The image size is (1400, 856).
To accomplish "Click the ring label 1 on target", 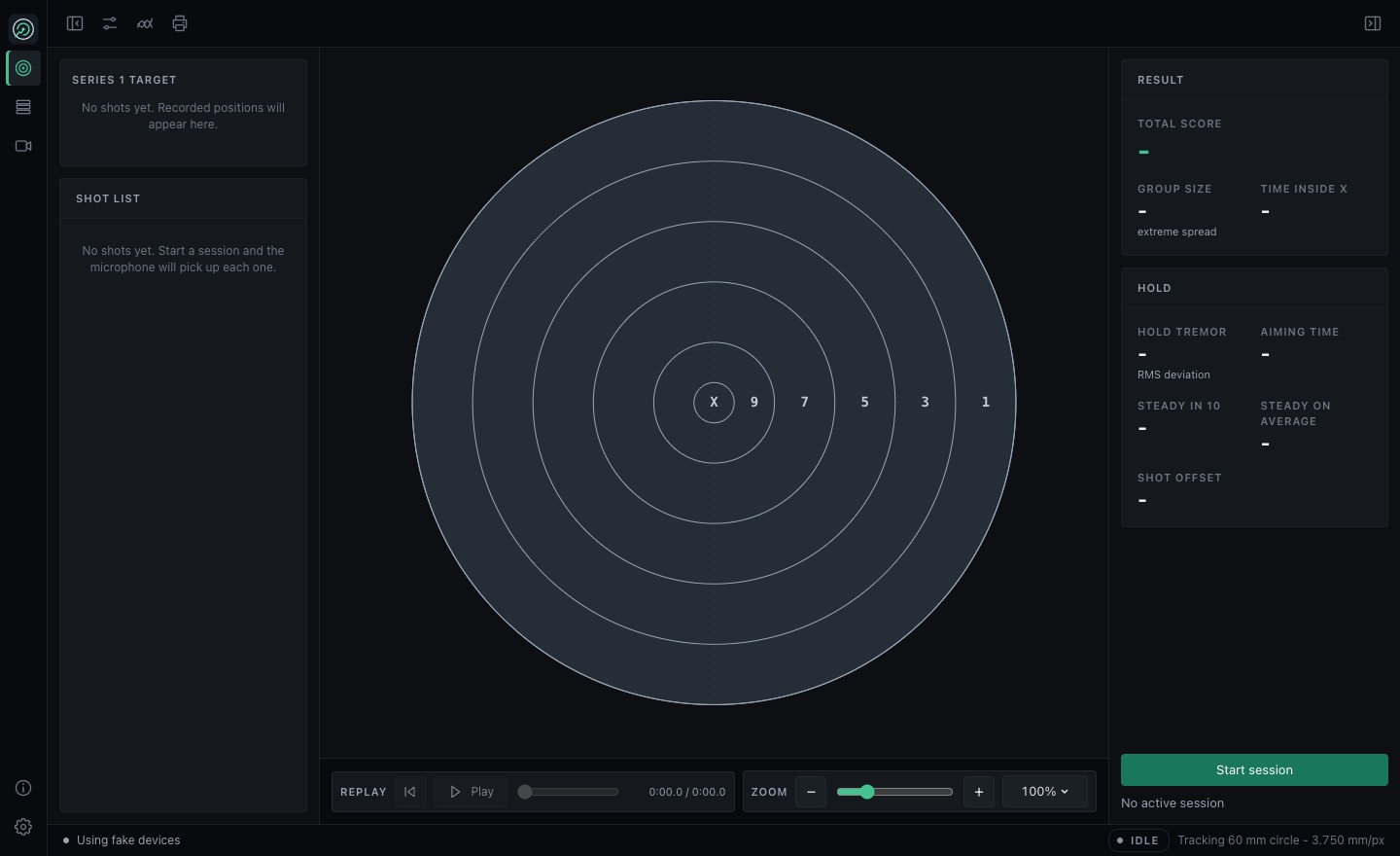I will [986, 402].
